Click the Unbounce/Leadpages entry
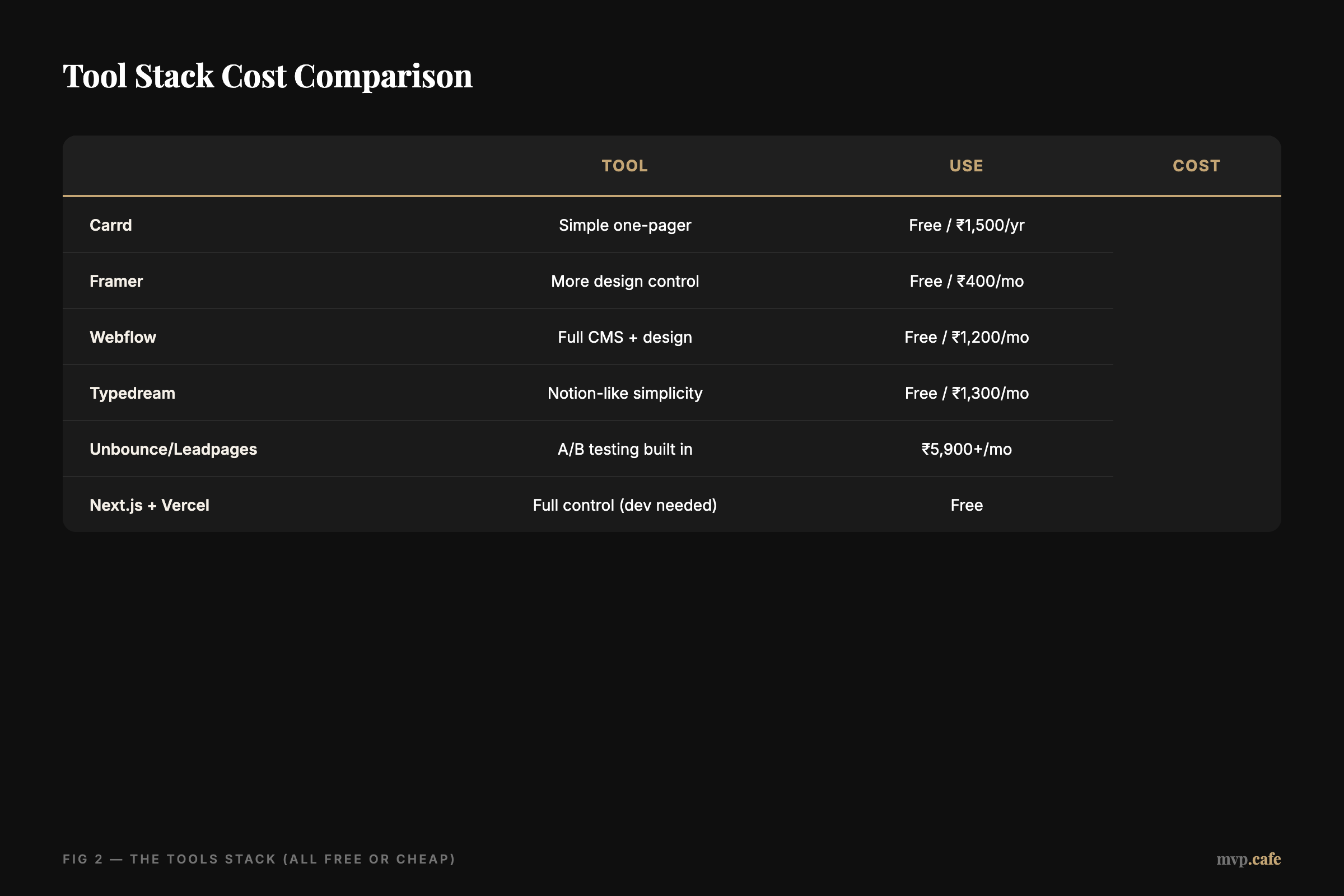Viewport: 1344px width, 896px height. tap(173, 449)
